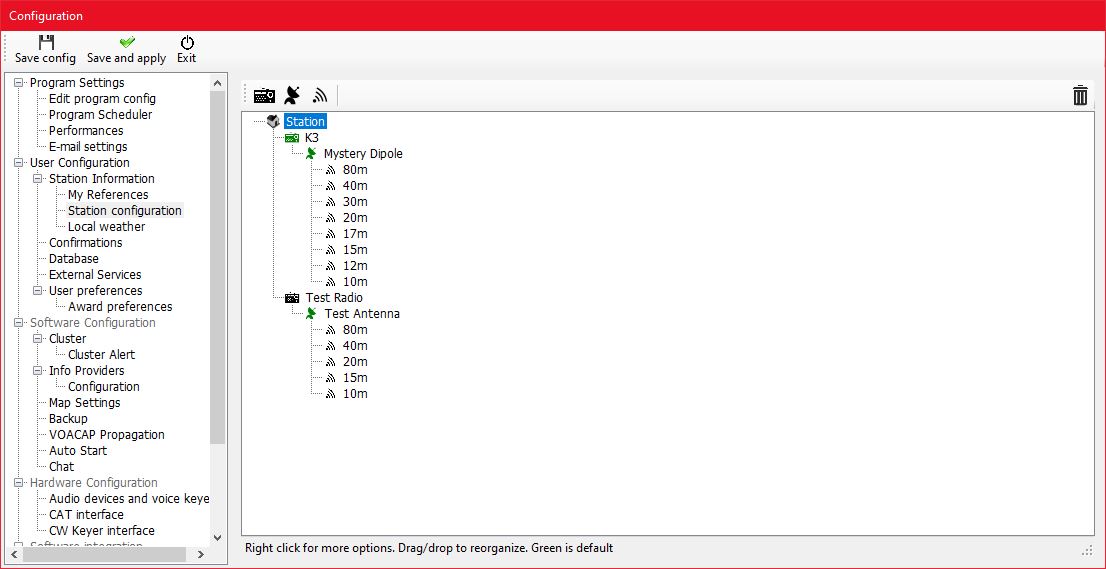Select the Test Radio label
The height and width of the screenshot is (569, 1106).
[x=334, y=298]
